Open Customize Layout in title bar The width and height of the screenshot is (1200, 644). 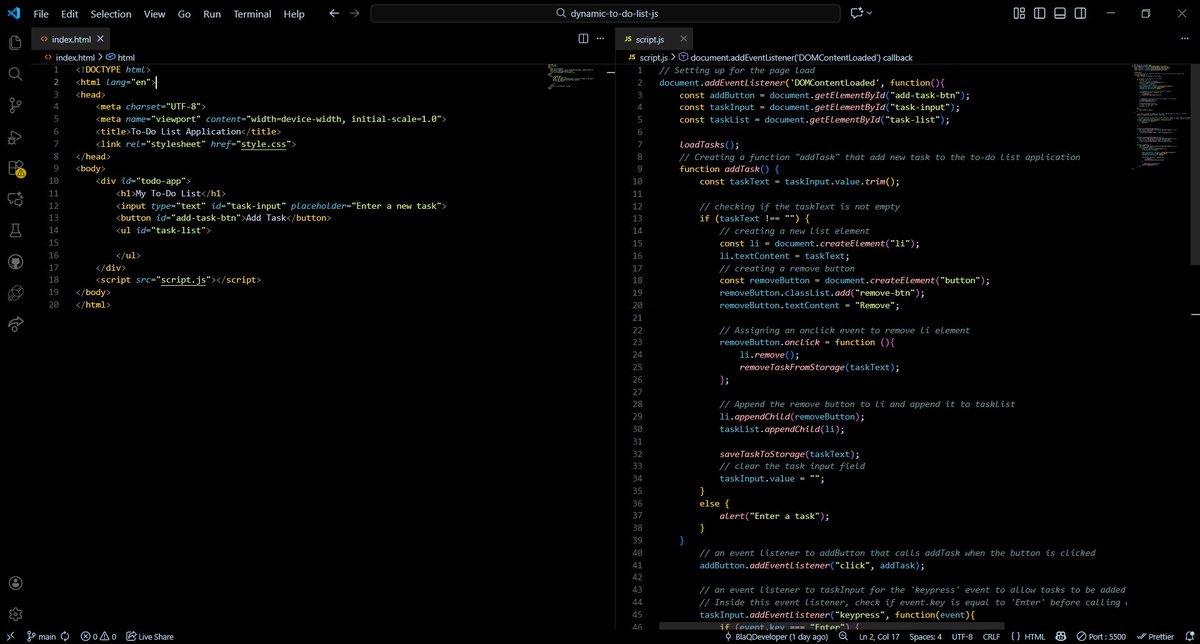click(1018, 14)
